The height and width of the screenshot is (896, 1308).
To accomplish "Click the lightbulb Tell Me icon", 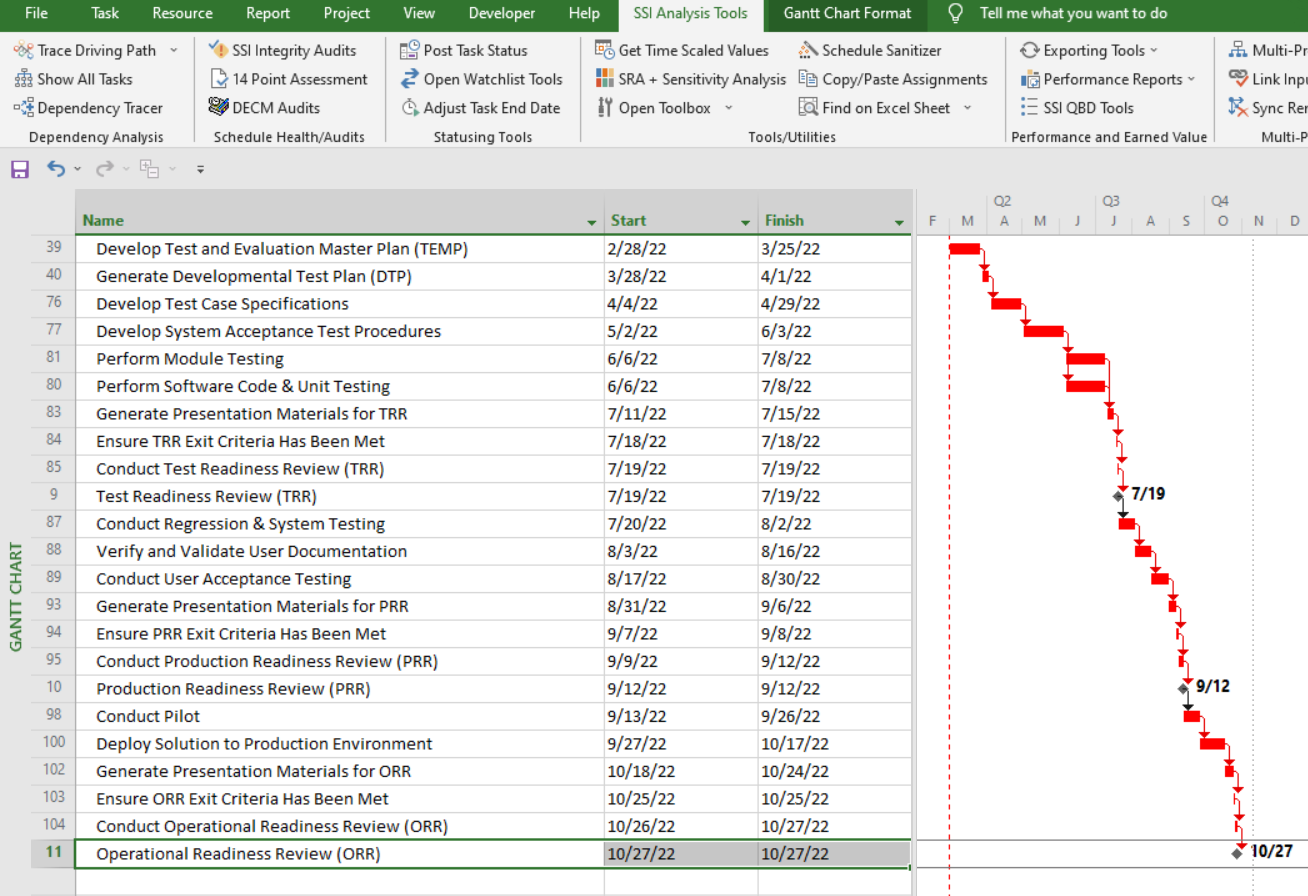I will point(956,13).
